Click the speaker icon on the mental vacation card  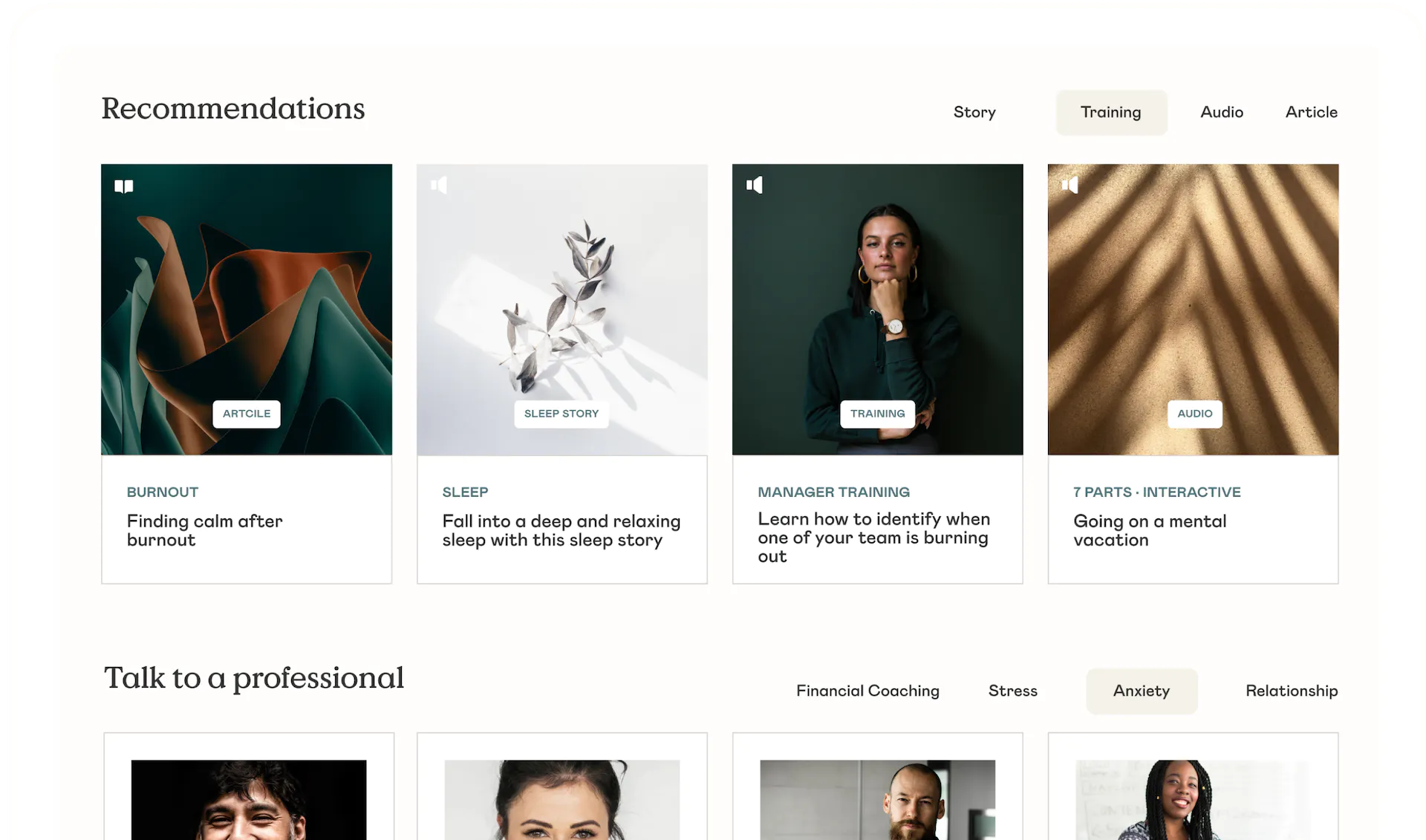coord(1069,186)
